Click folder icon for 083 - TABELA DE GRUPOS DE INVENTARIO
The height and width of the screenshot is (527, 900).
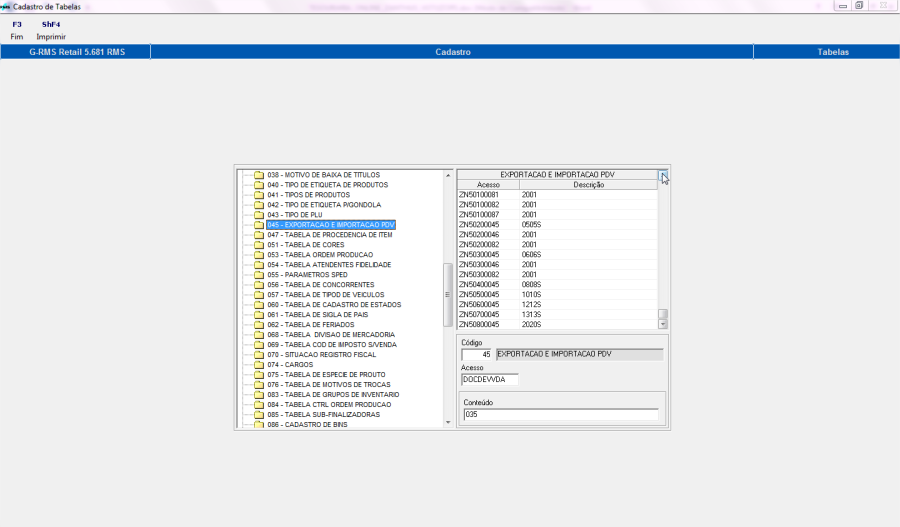click(259, 394)
